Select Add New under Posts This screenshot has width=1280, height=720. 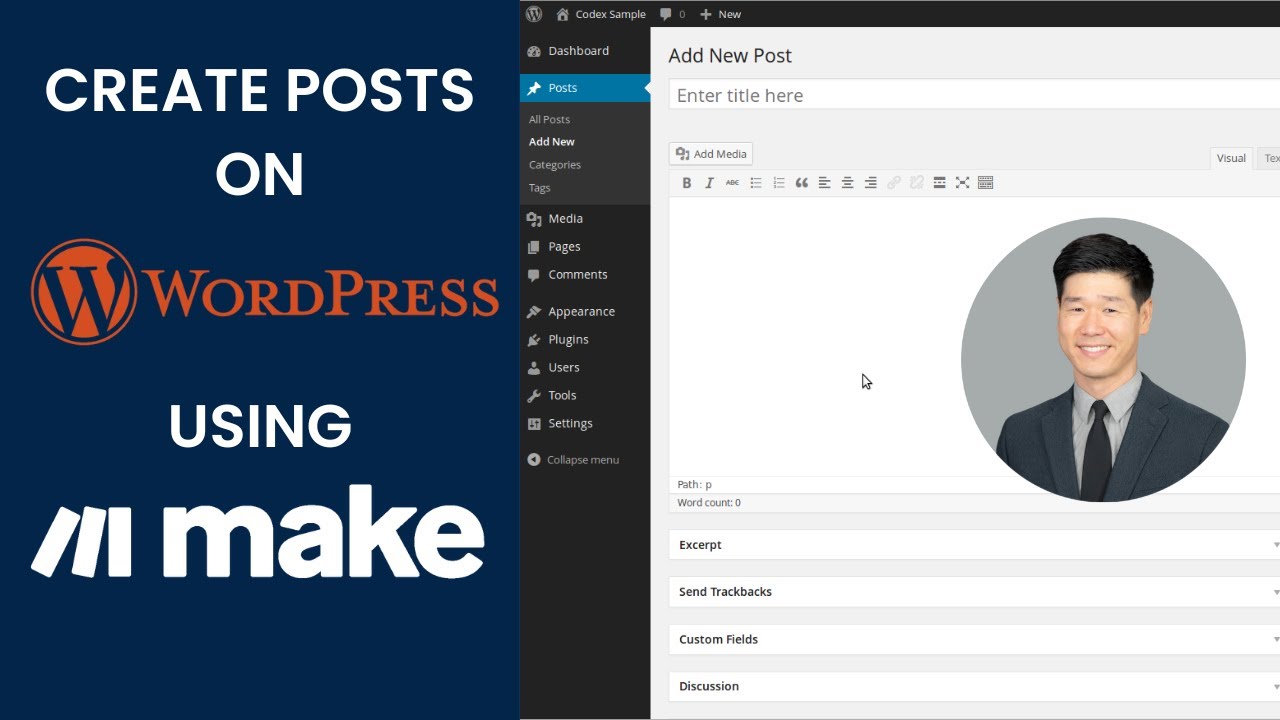point(552,142)
